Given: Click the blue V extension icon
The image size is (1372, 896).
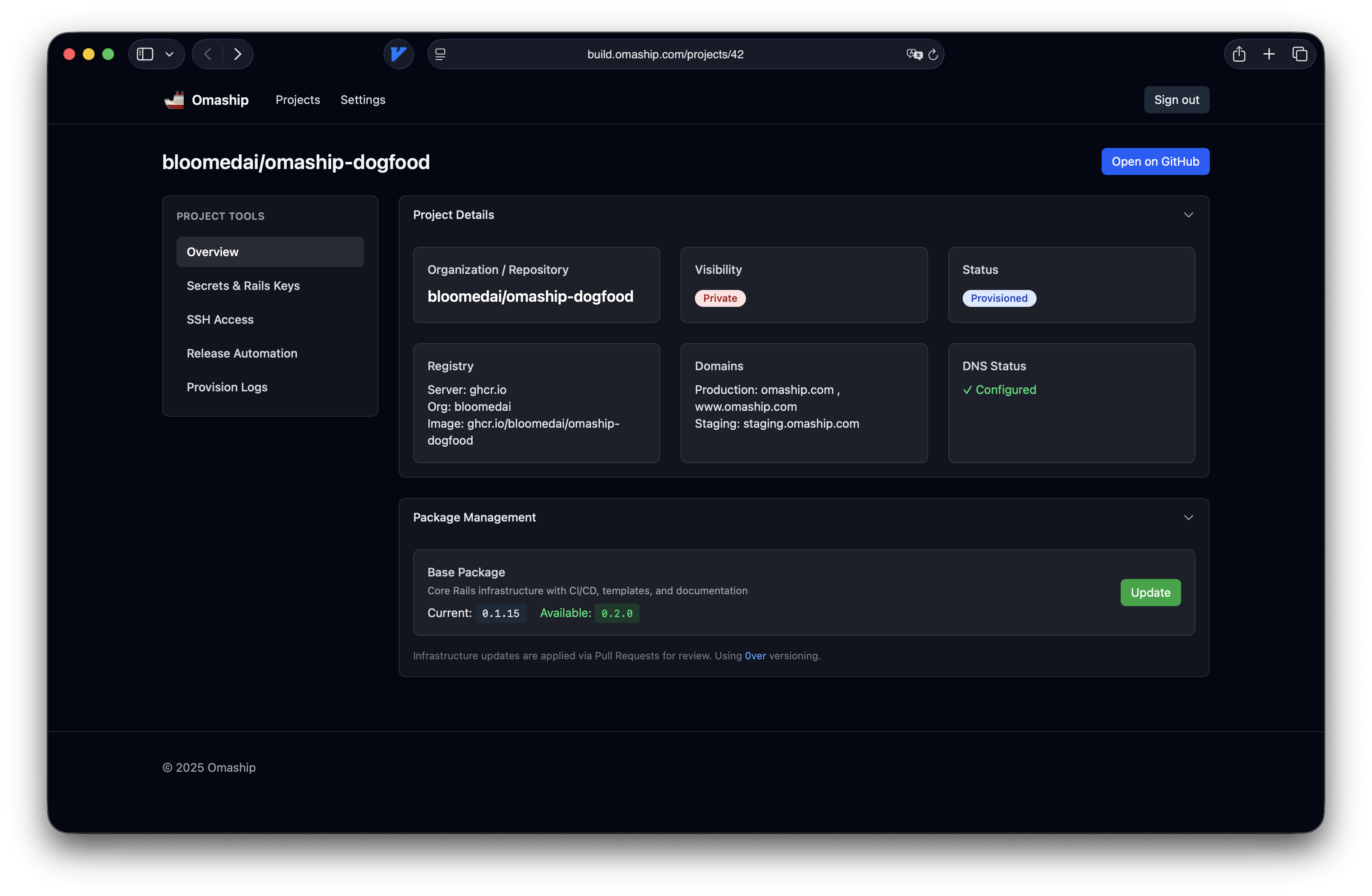Looking at the screenshot, I should coord(398,54).
